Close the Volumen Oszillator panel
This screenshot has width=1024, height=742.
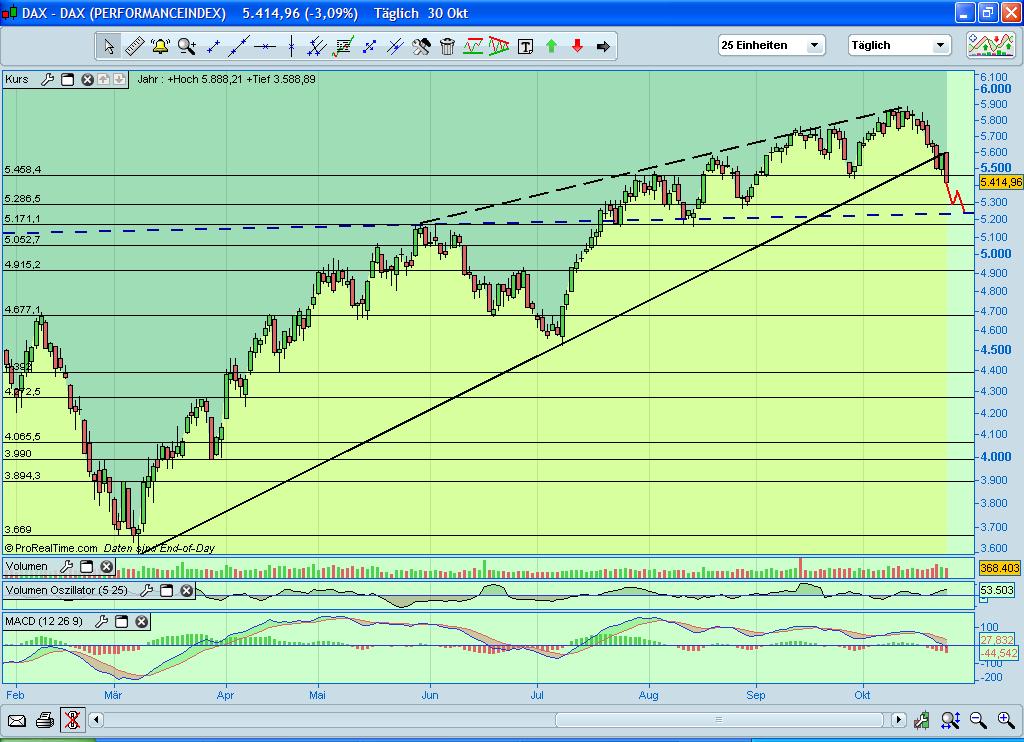coord(187,590)
